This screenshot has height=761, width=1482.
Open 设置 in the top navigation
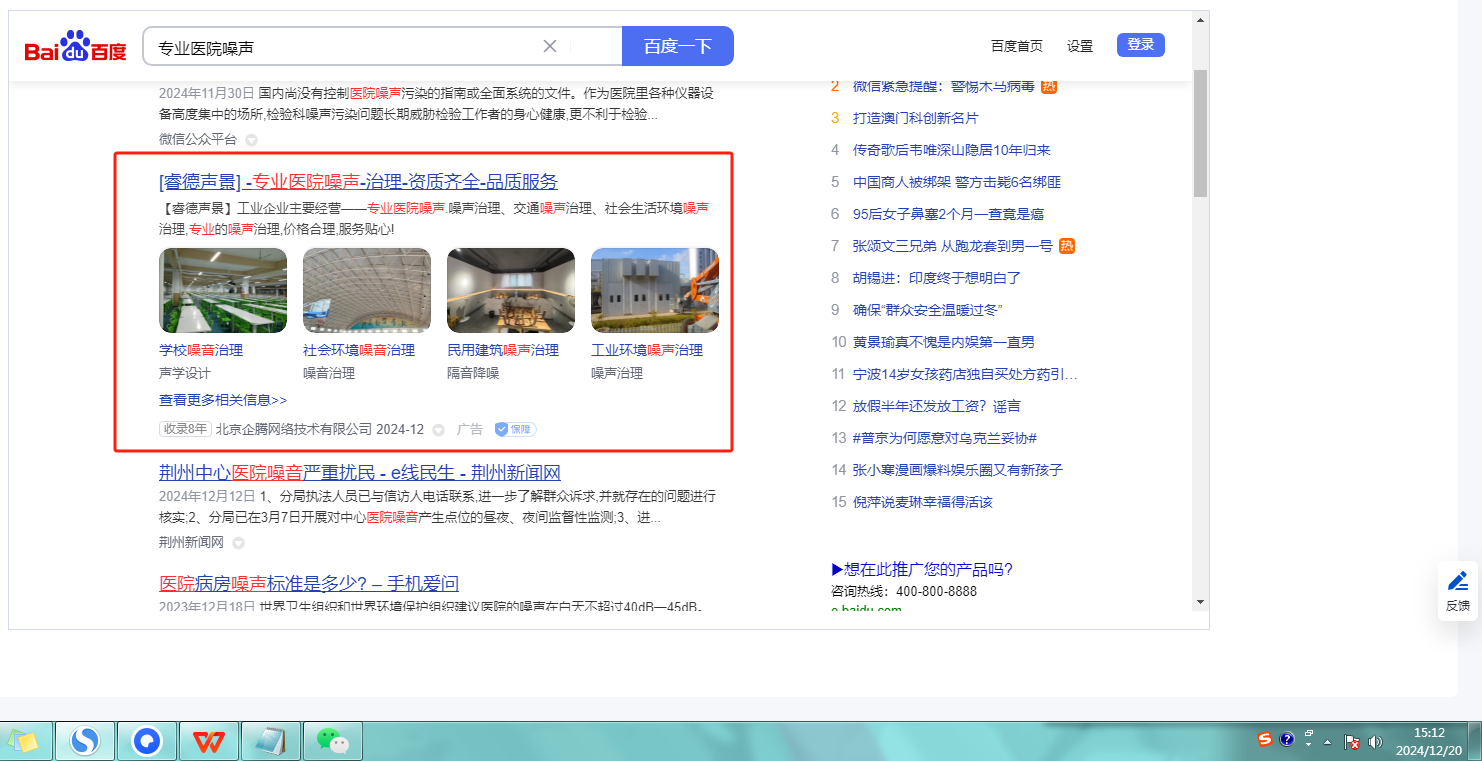click(1080, 46)
